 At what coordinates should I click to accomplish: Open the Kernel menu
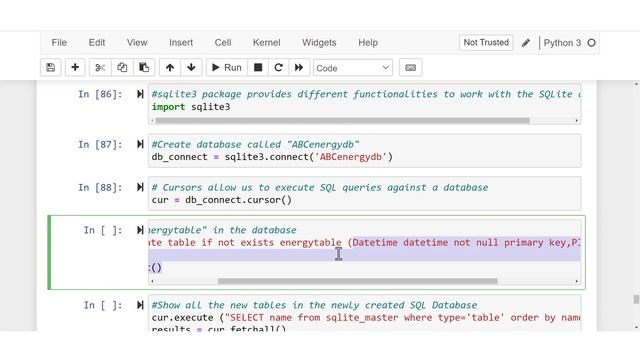267,42
